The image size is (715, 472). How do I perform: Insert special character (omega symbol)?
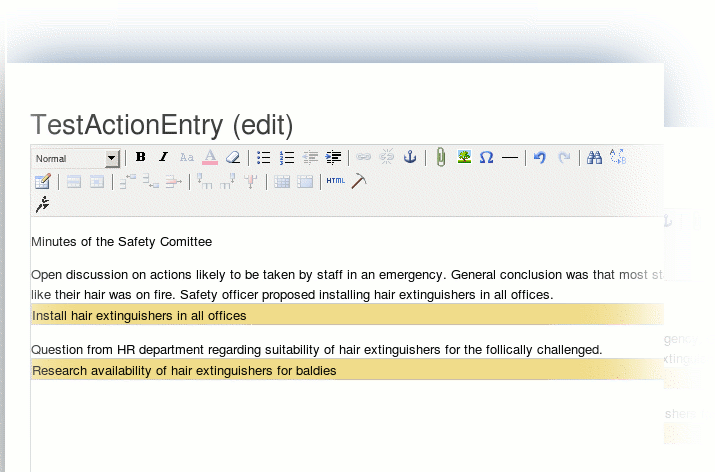pyautogui.click(x=487, y=157)
